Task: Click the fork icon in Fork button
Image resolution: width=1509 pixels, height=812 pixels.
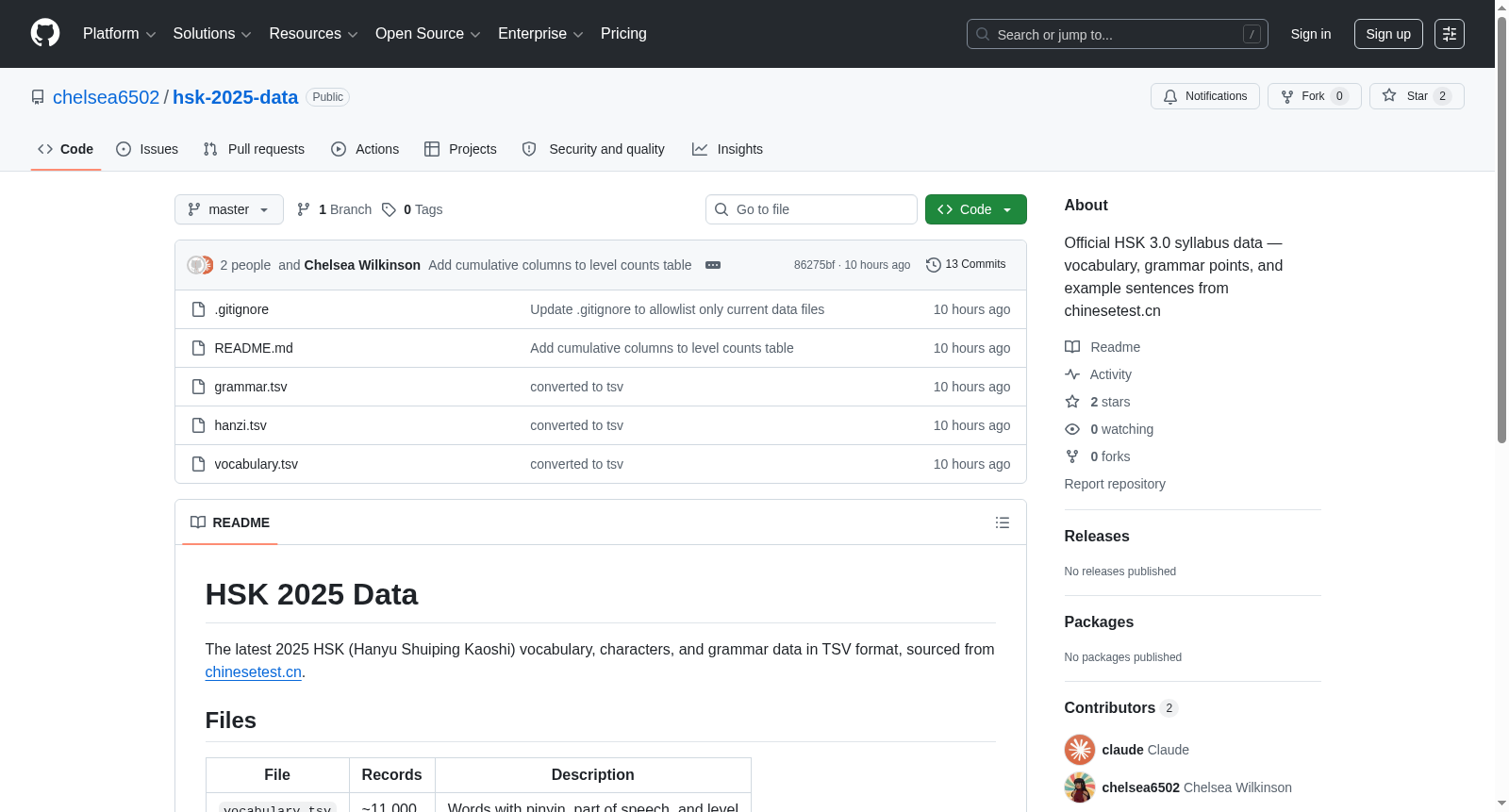Action: click(x=1287, y=96)
